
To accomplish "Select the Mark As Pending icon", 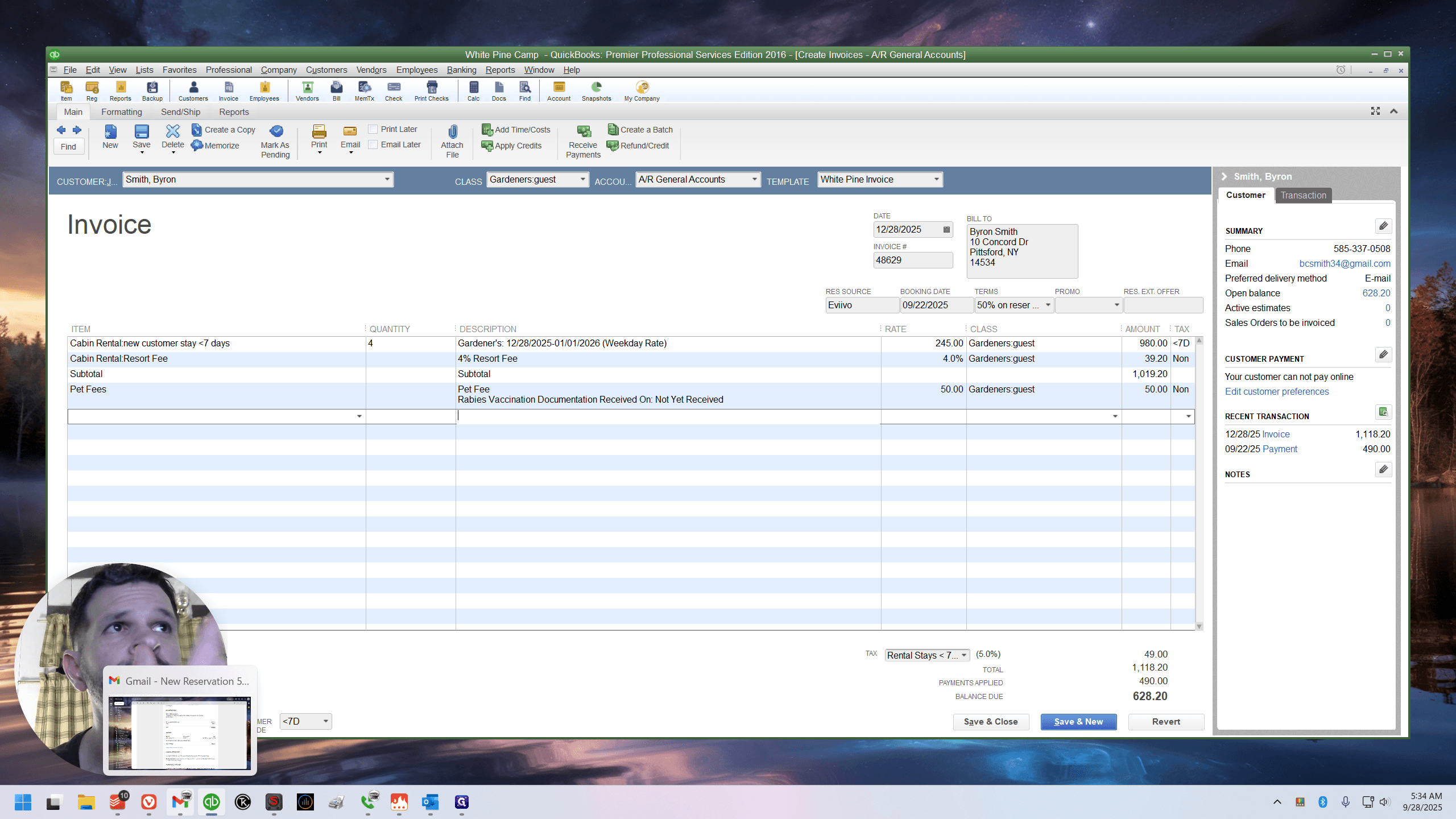I will (x=276, y=131).
